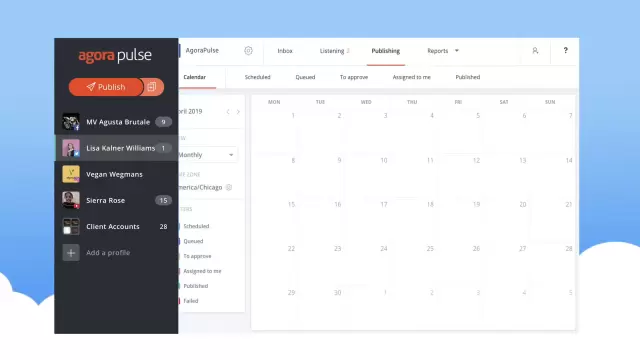The height and width of the screenshot is (360, 640).
Task: Select the To approve sub-tab
Action: [x=354, y=77]
